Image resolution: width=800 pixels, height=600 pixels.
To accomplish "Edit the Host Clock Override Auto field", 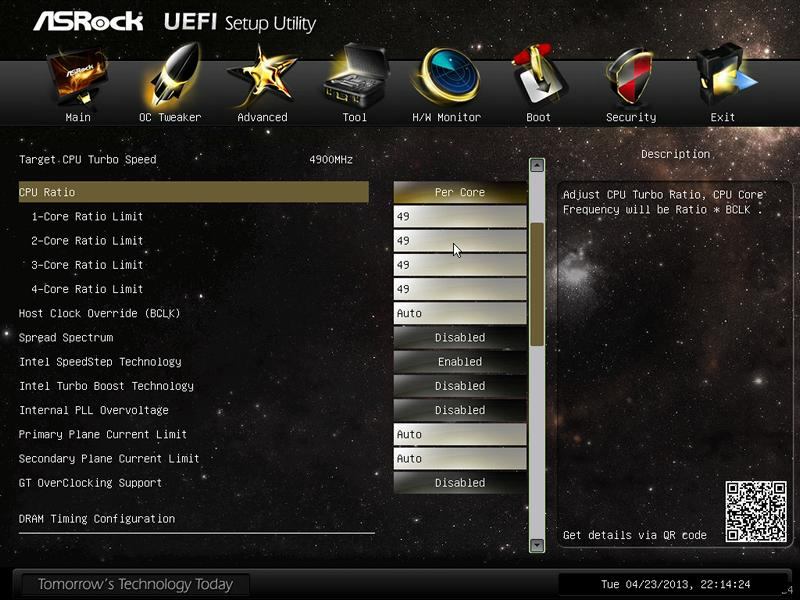I will pyautogui.click(x=460, y=313).
